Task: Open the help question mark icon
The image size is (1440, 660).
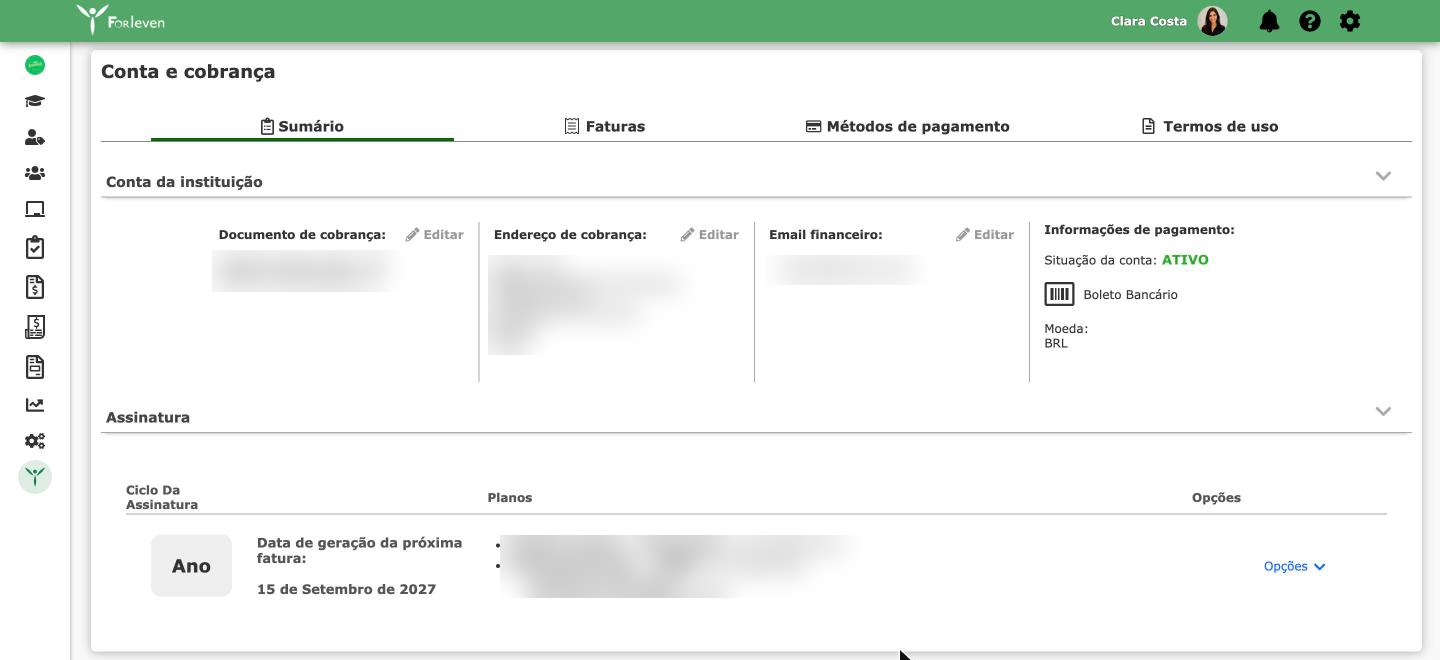Action: tap(1310, 21)
